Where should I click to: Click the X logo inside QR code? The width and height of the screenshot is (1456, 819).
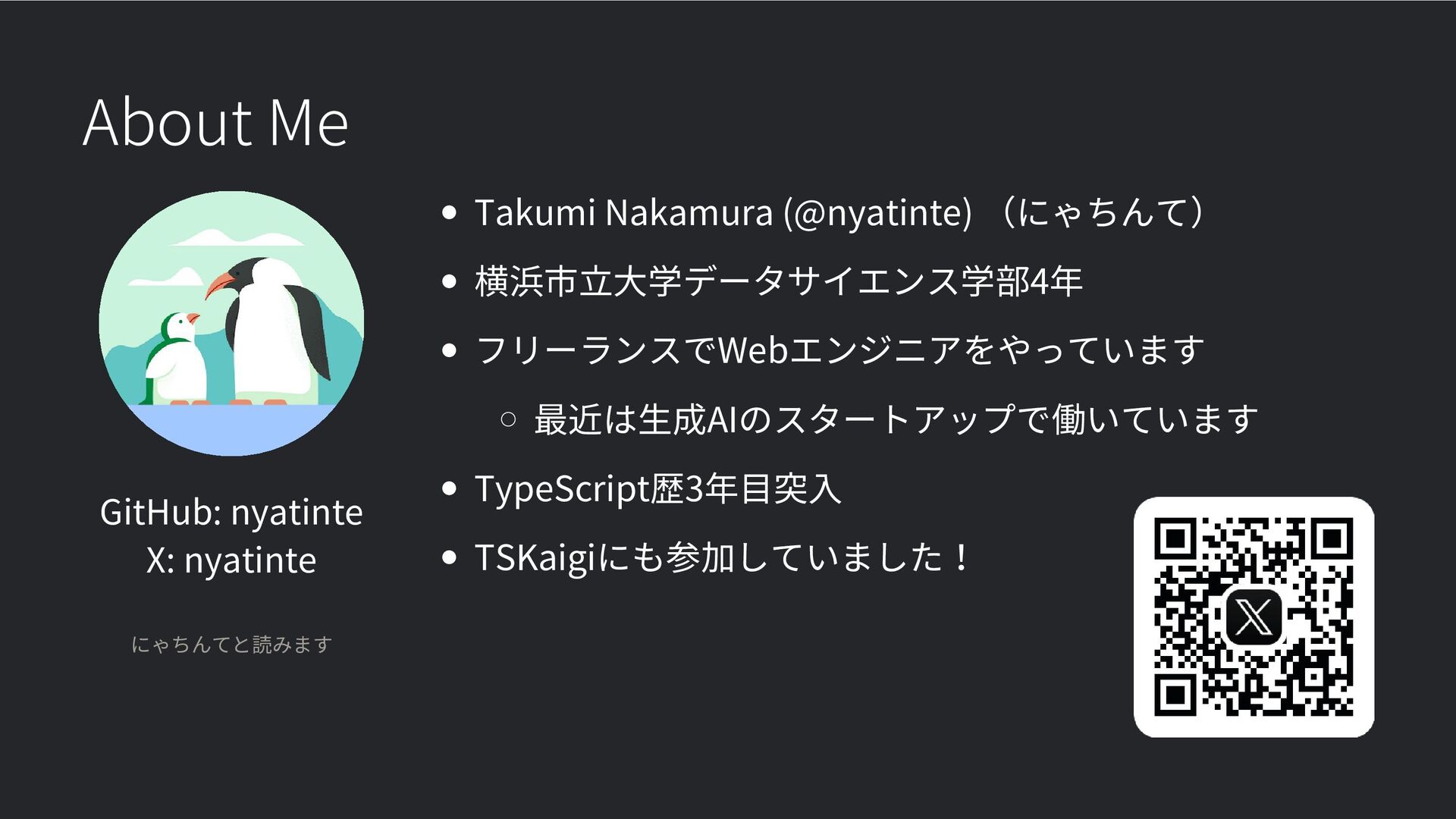[1254, 617]
